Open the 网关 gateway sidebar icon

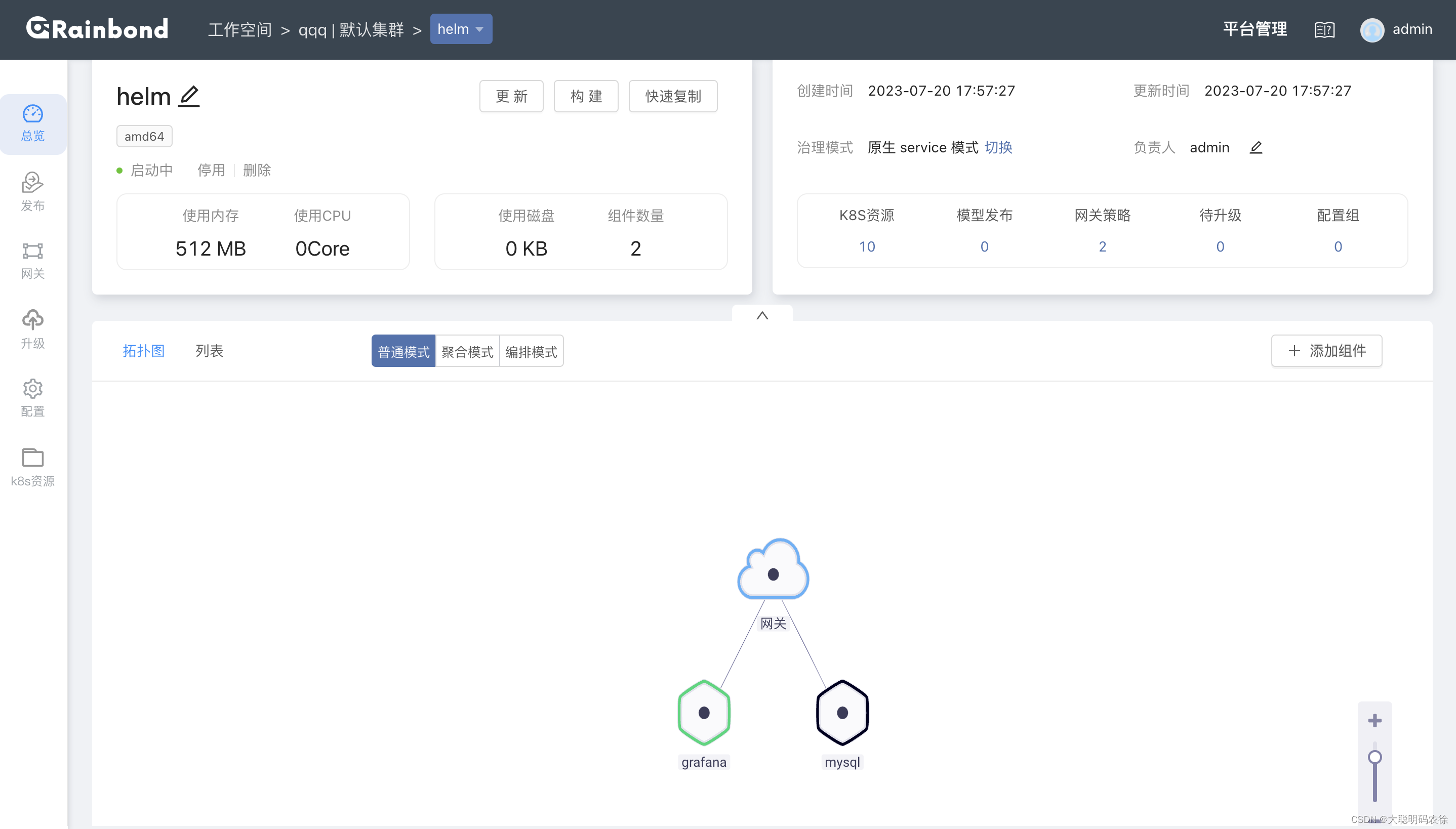pos(32,252)
